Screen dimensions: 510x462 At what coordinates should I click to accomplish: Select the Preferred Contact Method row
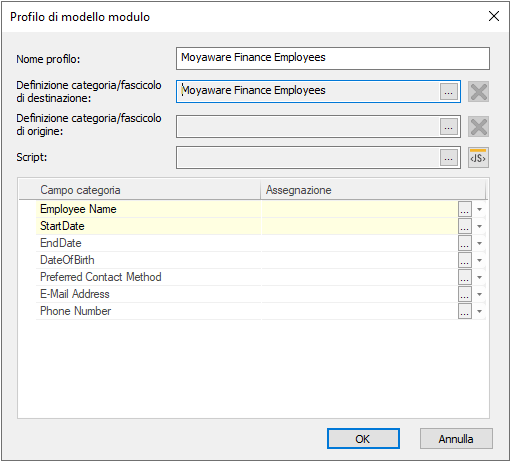[261, 277]
